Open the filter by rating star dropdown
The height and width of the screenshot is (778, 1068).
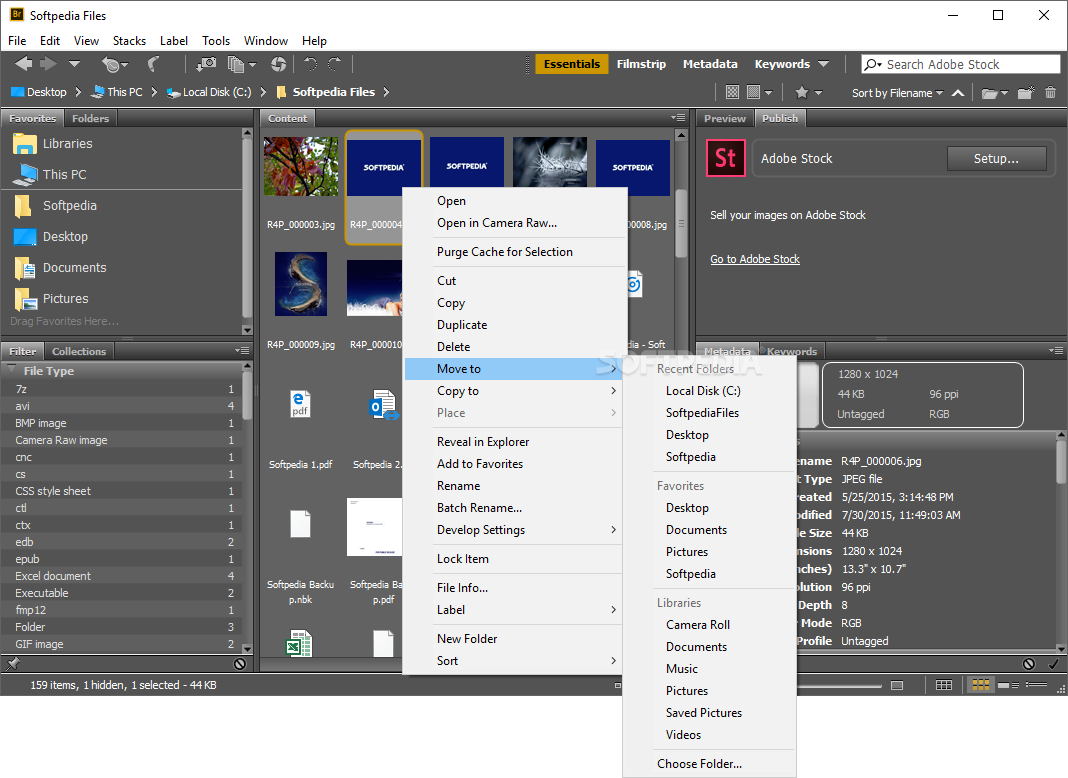click(808, 92)
